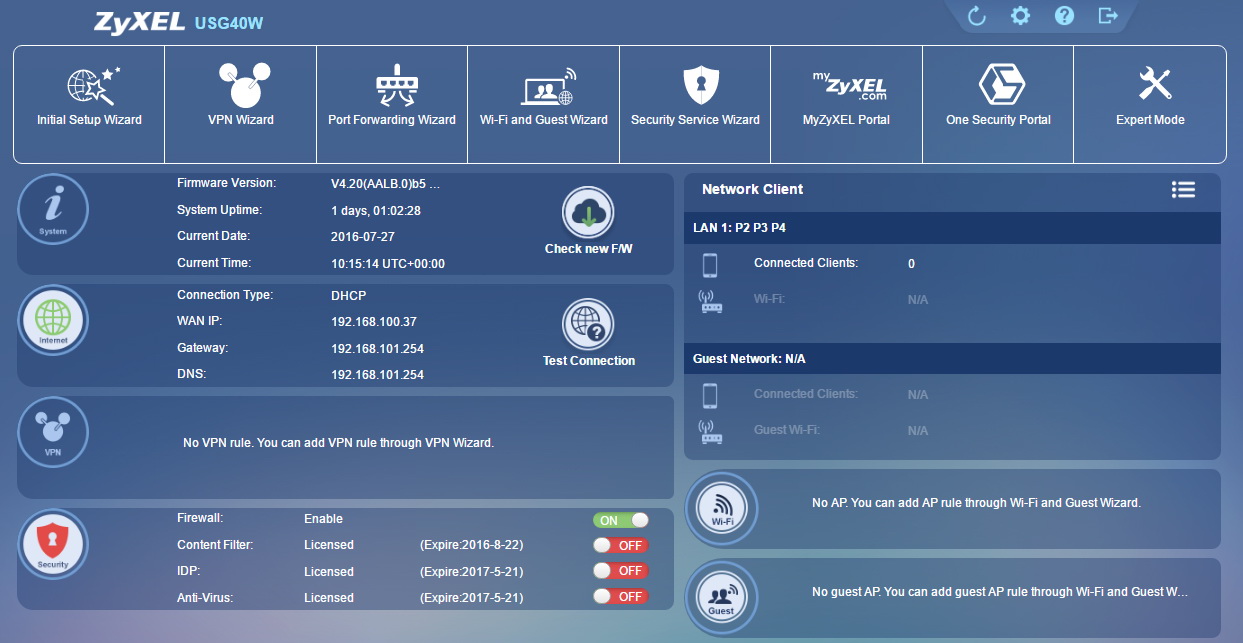Open the help menu

point(1064,15)
